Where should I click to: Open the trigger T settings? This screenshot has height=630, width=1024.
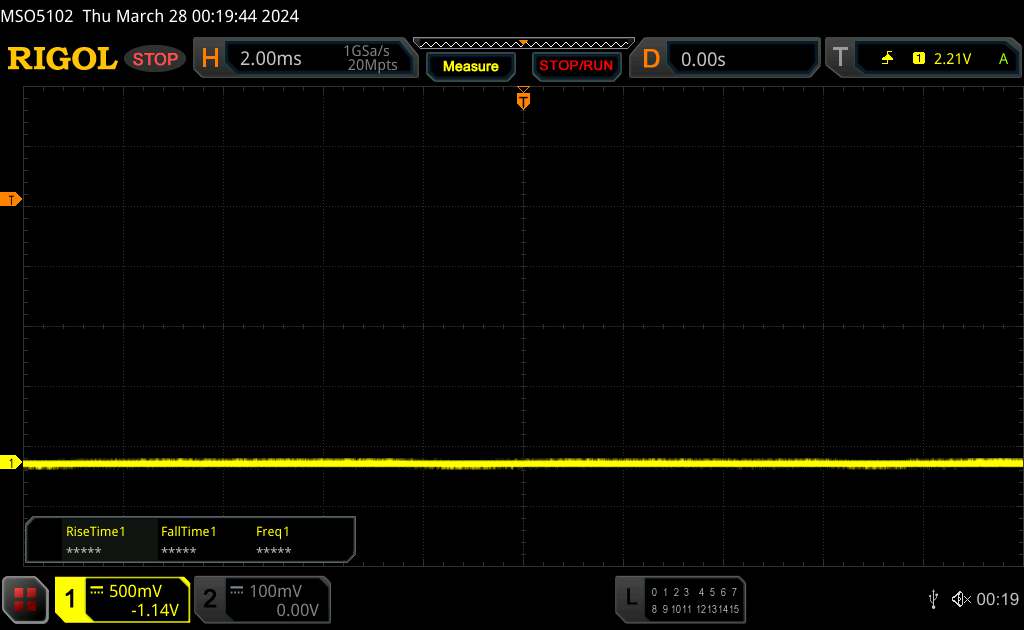tap(840, 58)
